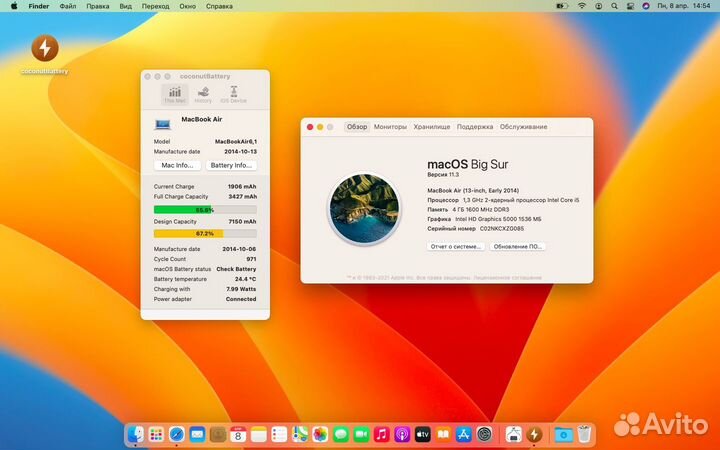The height and width of the screenshot is (450, 720).
Task: Open Finder from the Dock
Action: (x=136, y=434)
